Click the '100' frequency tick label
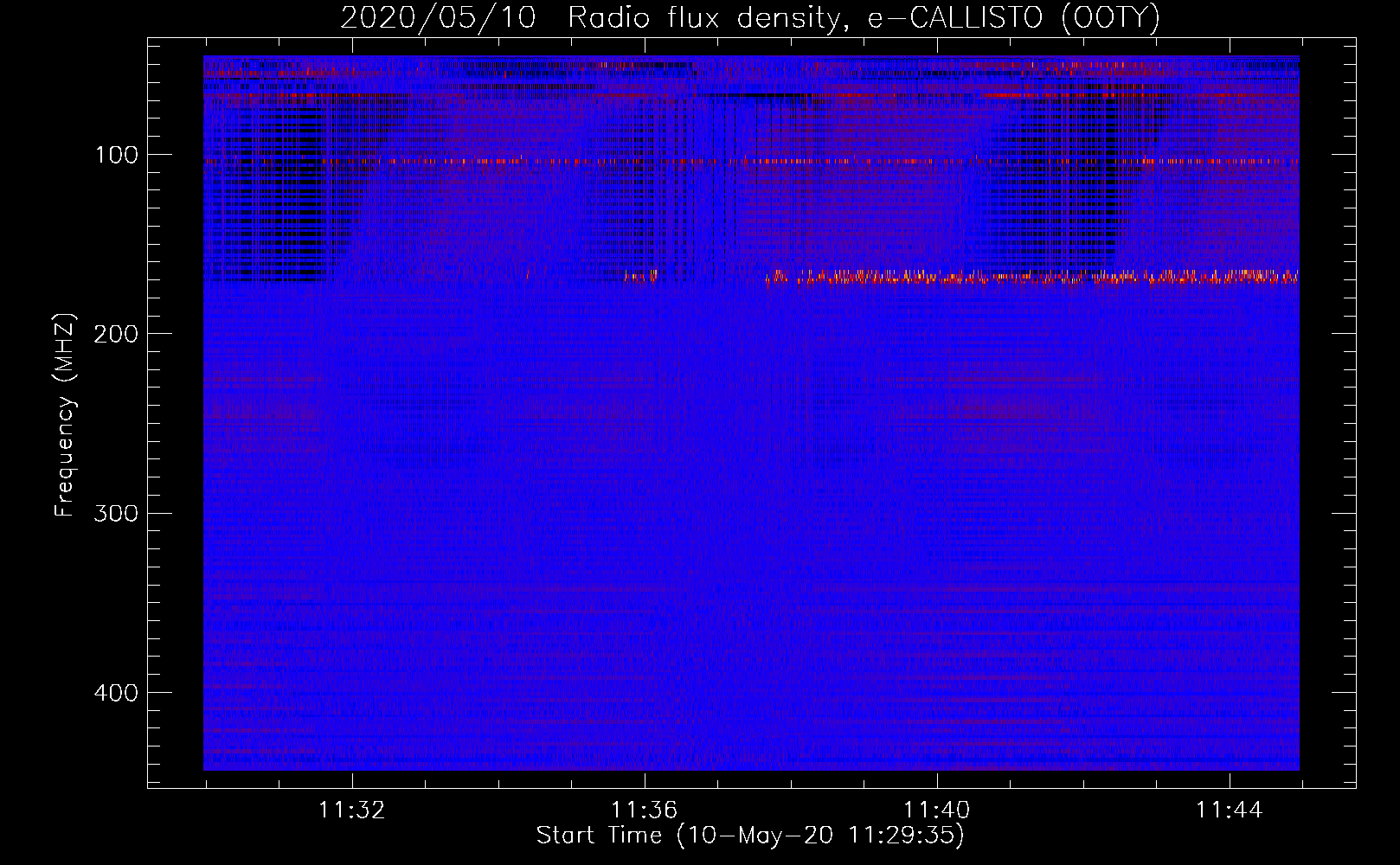The width and height of the screenshot is (1400, 865). [x=116, y=155]
